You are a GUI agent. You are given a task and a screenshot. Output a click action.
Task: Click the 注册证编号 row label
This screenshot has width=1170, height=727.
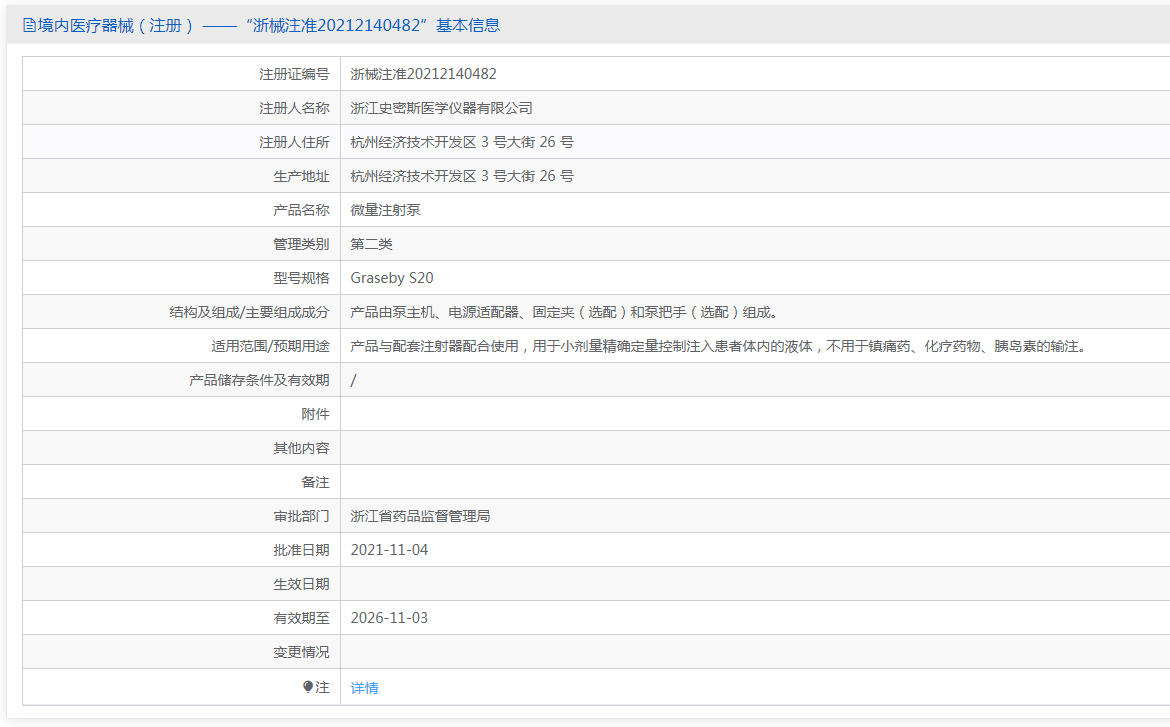(294, 74)
